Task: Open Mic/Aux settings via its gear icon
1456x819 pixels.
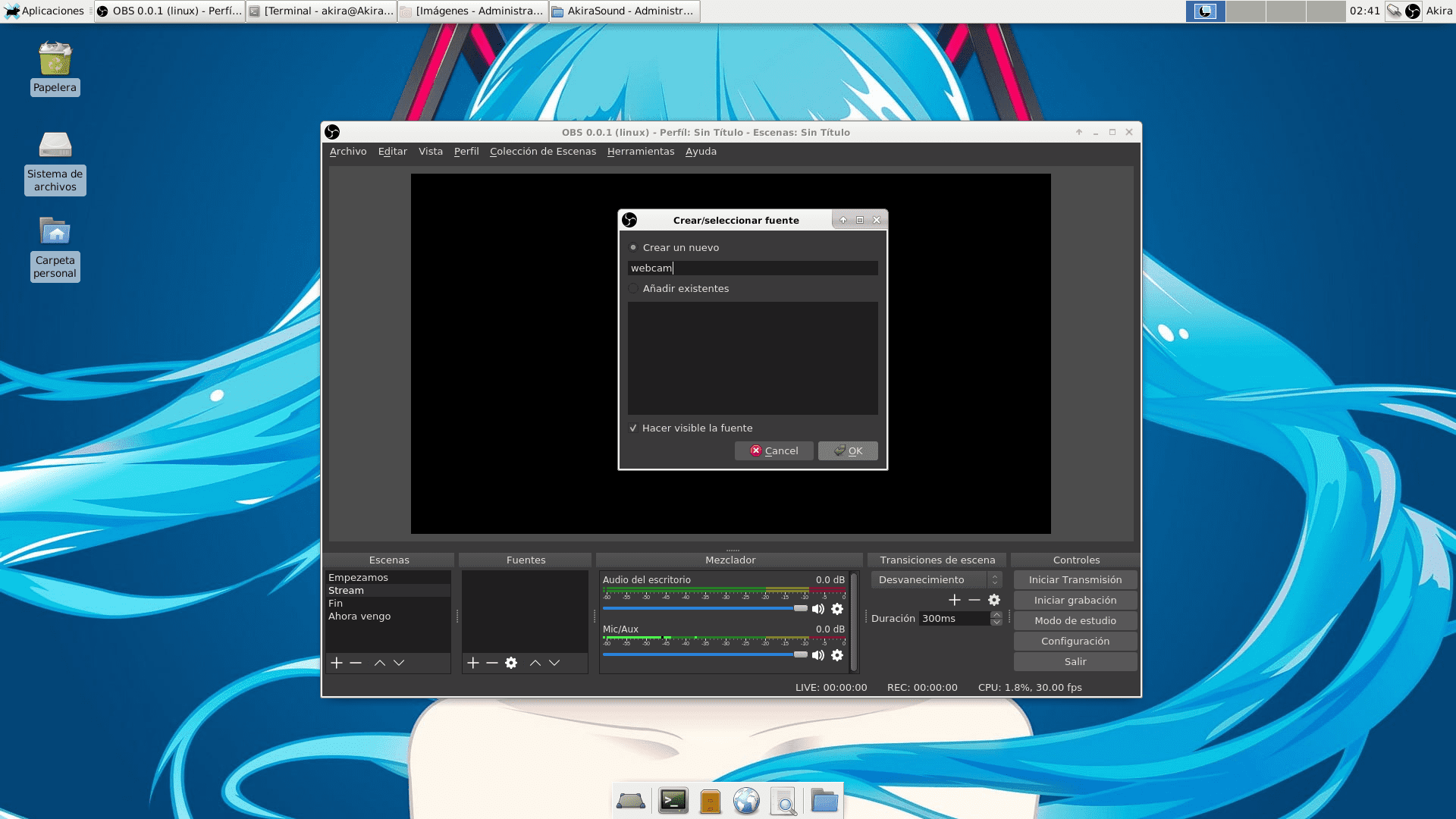Action: [837, 655]
